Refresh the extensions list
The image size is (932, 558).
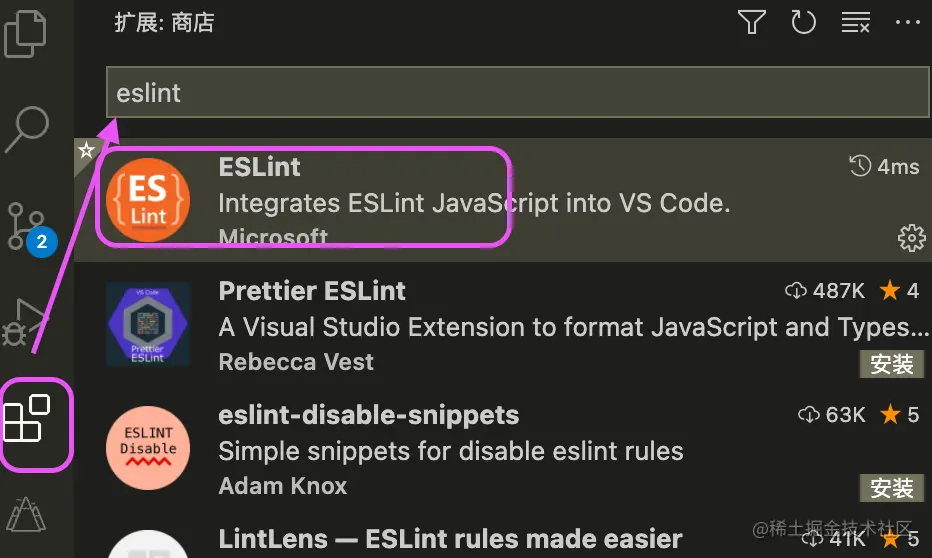(803, 23)
